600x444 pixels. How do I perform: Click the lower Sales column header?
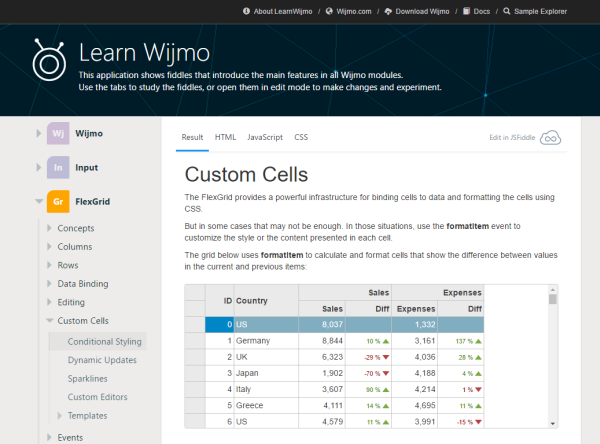tap(322, 309)
